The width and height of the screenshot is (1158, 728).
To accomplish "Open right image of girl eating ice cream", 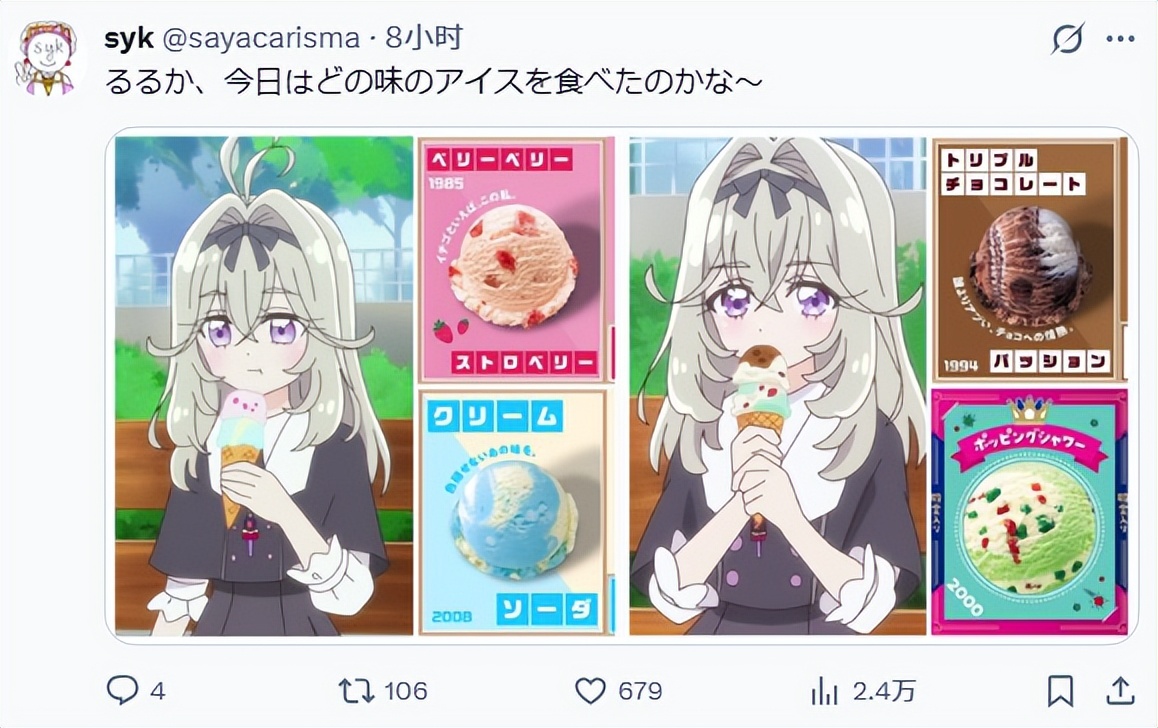I will coord(778,385).
